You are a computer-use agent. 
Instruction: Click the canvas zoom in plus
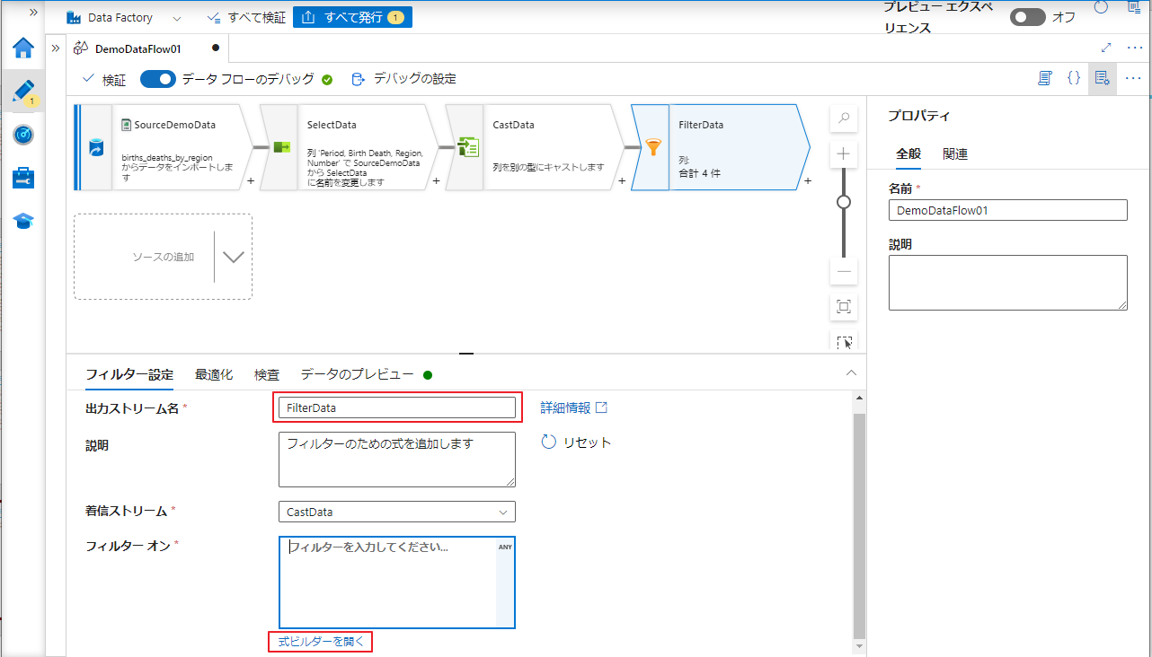[x=843, y=154]
